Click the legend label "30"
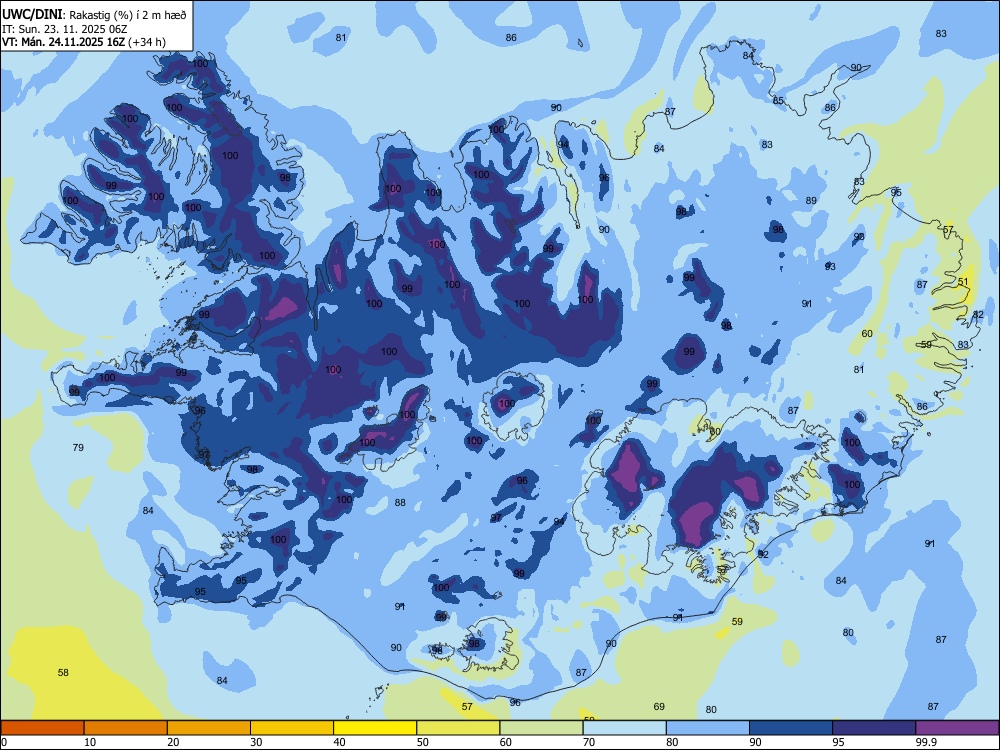The height and width of the screenshot is (750, 1000). [256, 742]
